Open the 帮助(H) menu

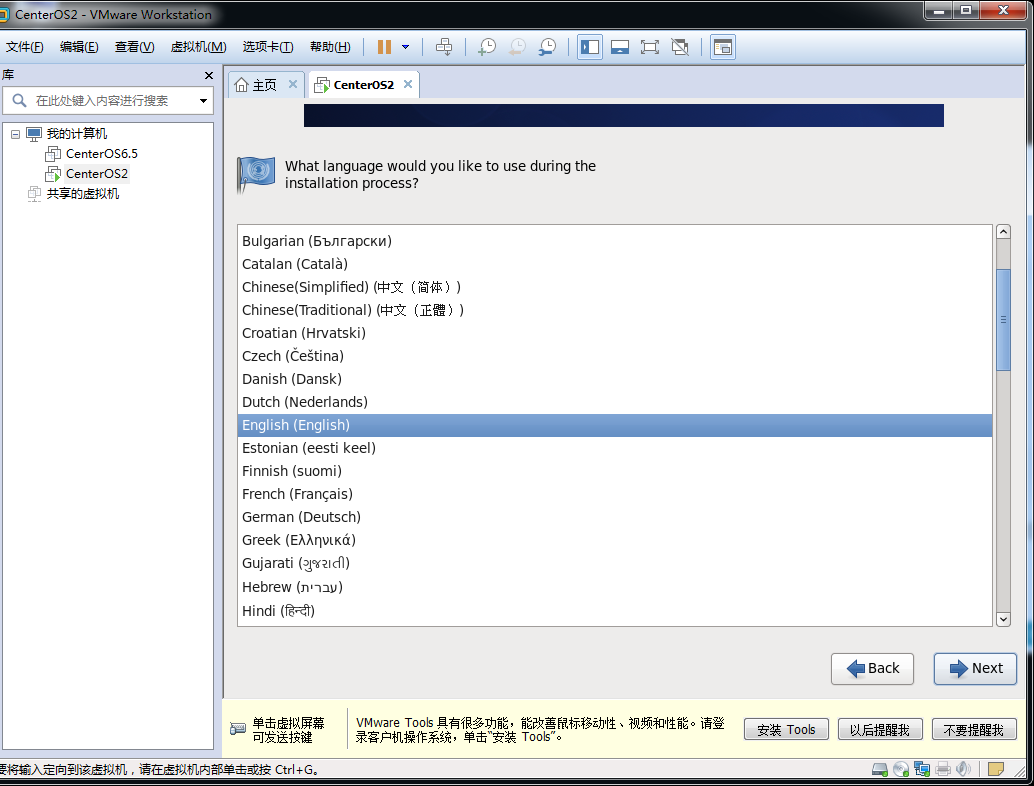click(330, 47)
